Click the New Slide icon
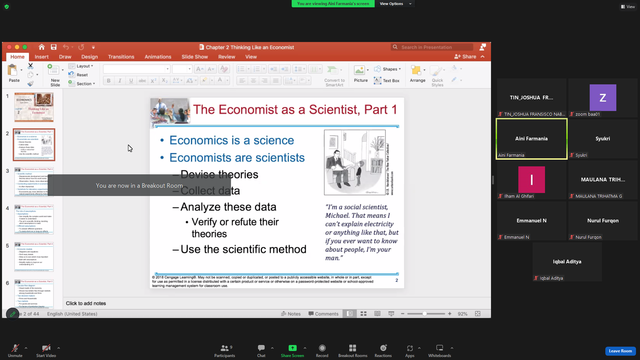 [x=53, y=70]
